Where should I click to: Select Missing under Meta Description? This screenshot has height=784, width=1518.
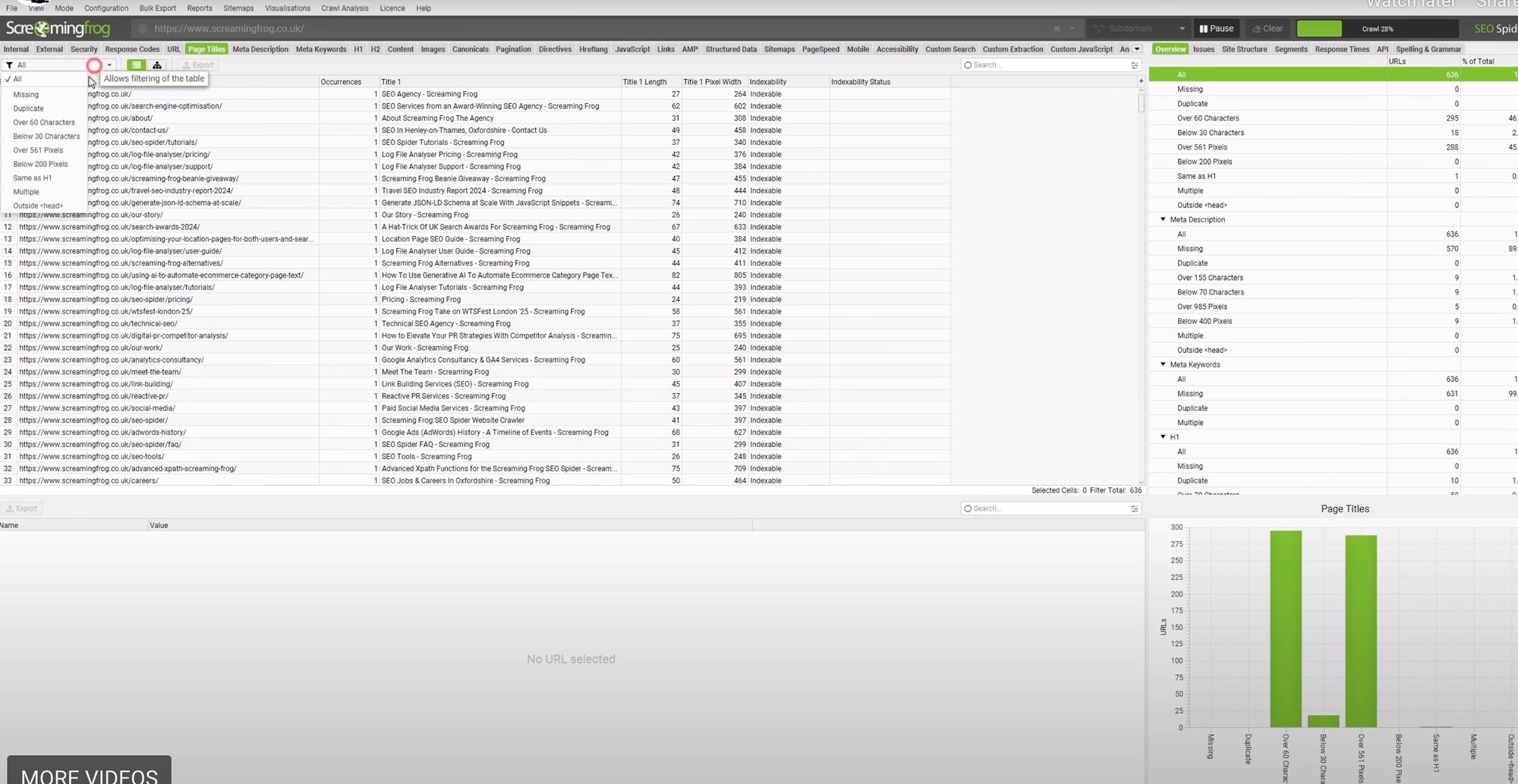1333,249
